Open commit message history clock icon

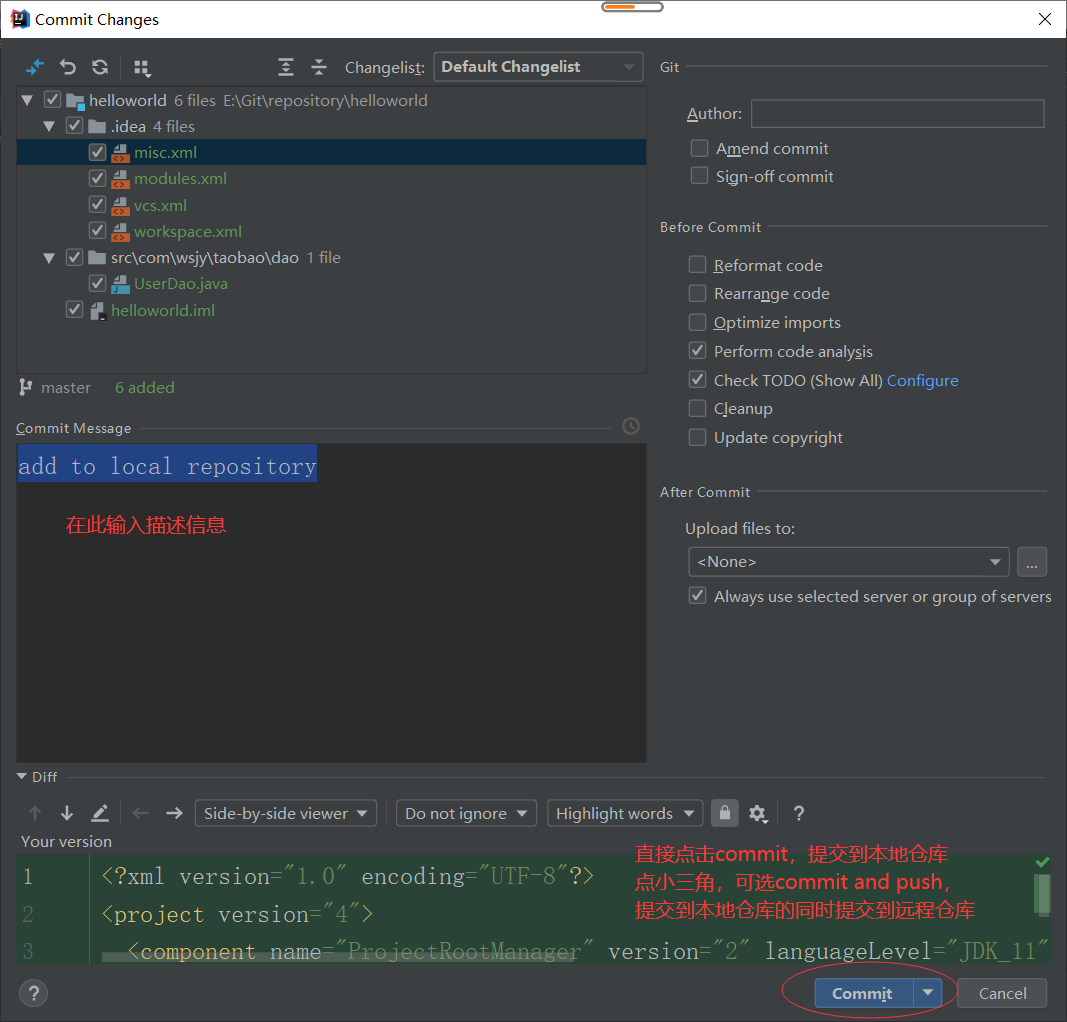click(x=631, y=426)
